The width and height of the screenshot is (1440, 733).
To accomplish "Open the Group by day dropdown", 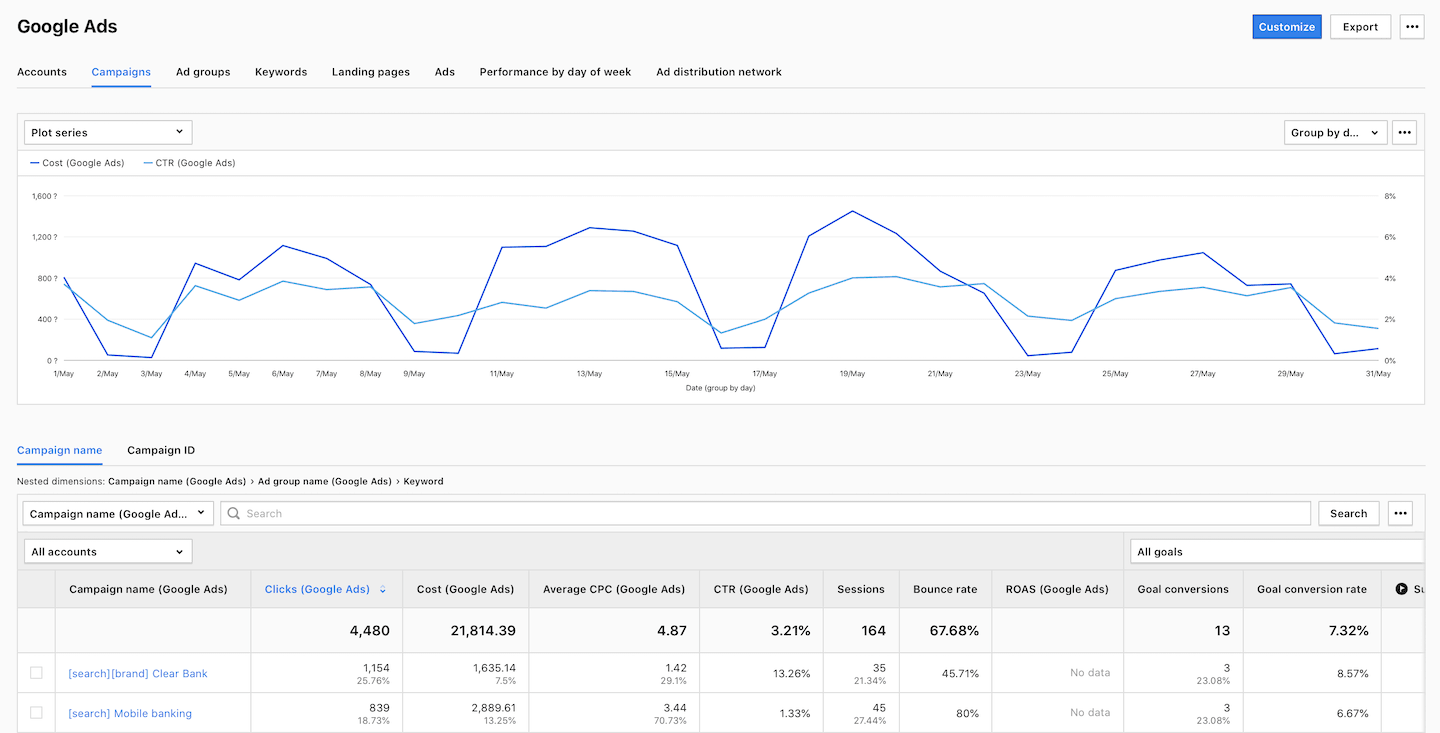I will (x=1335, y=131).
